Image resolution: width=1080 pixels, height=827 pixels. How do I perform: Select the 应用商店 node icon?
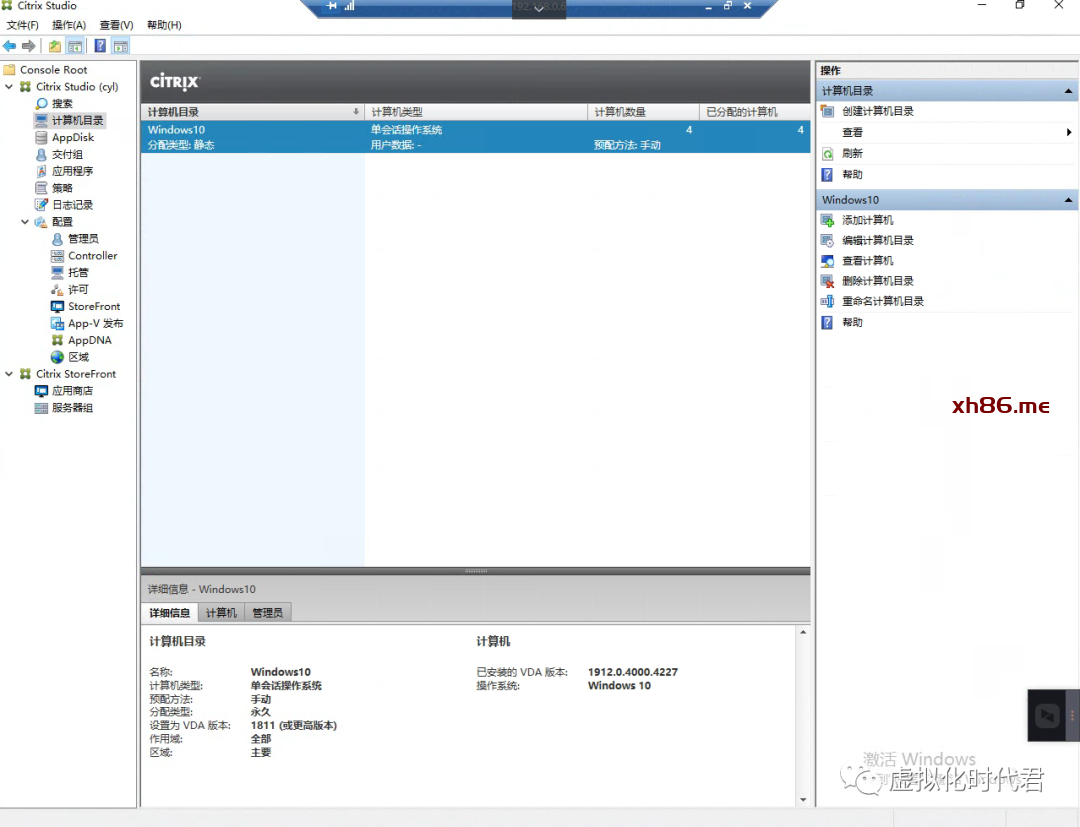pyautogui.click(x=41, y=390)
